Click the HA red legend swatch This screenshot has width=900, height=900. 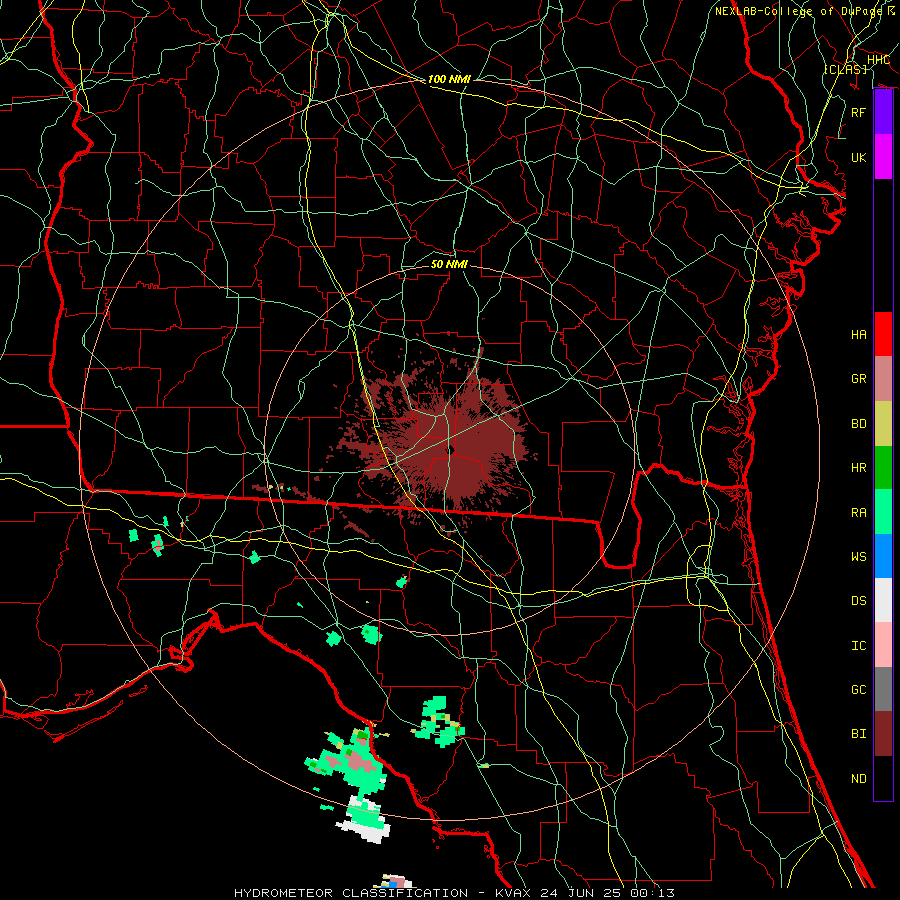click(883, 334)
